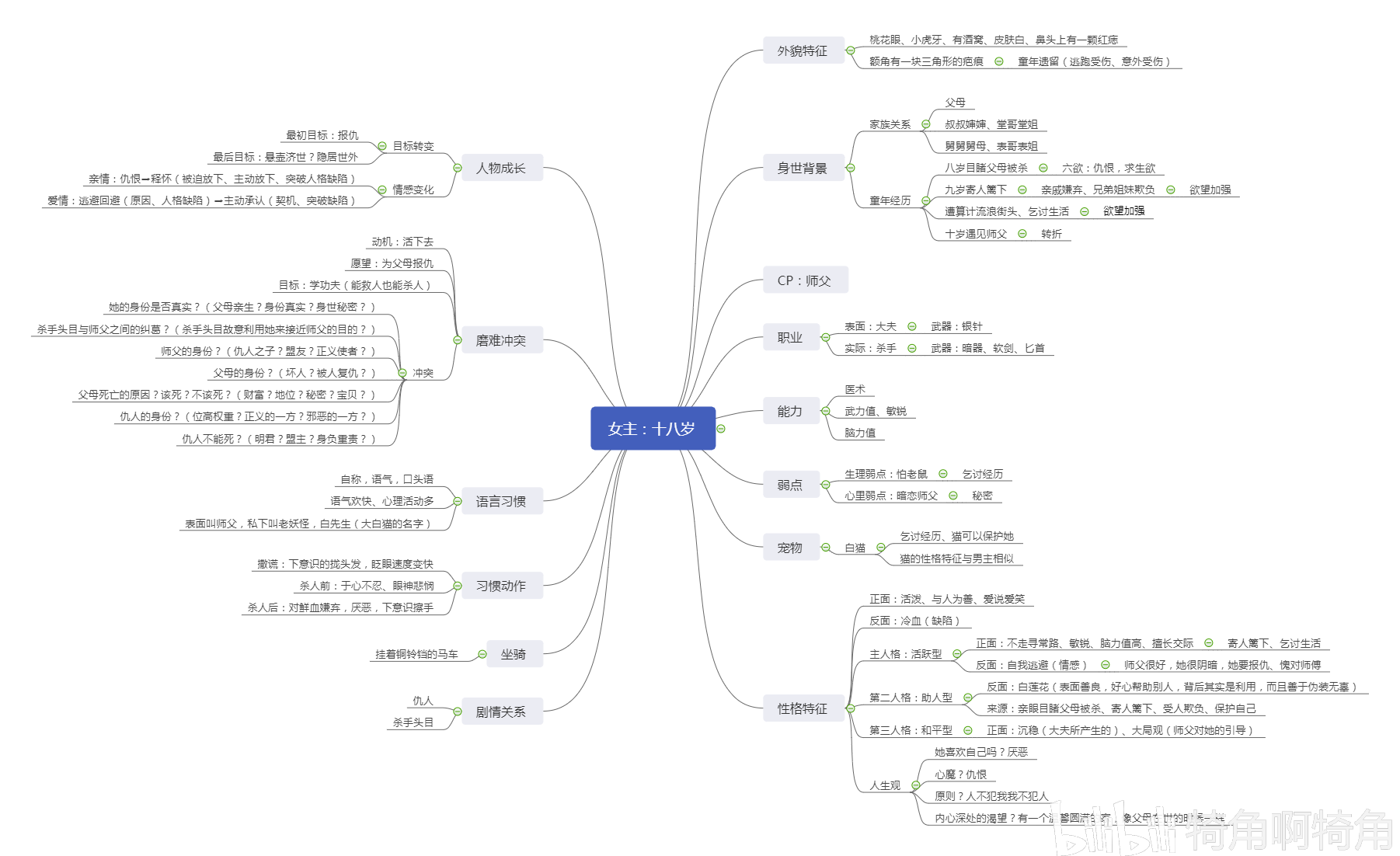Select the CP：师父 node
Screen dimensions: 1400x856
(x=805, y=280)
